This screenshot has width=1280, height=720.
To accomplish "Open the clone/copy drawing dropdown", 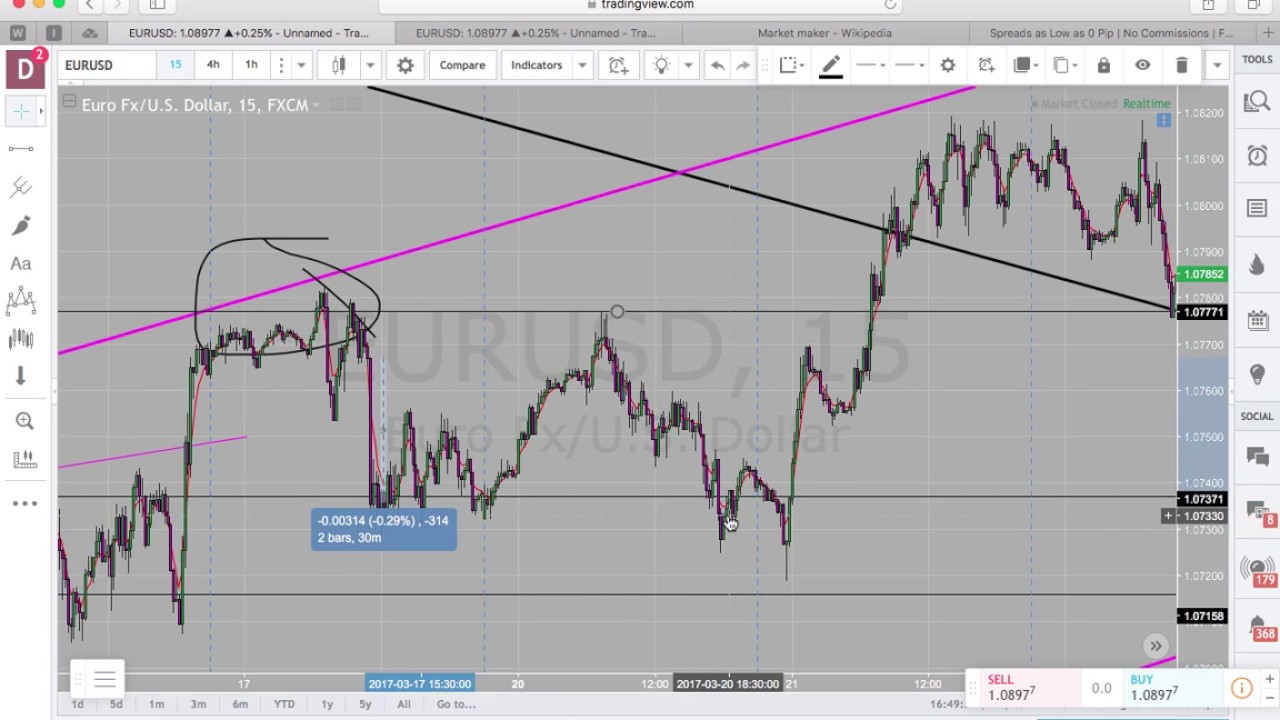I will 1066,65.
